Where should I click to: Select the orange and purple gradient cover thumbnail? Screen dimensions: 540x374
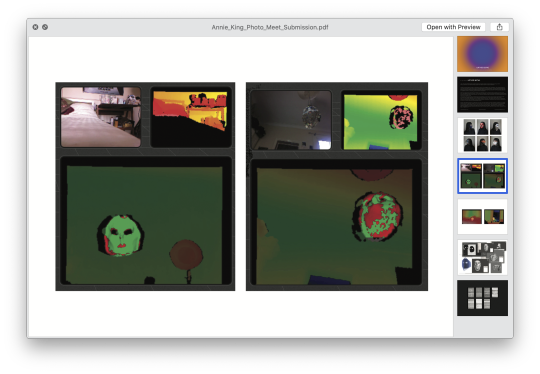[482, 54]
